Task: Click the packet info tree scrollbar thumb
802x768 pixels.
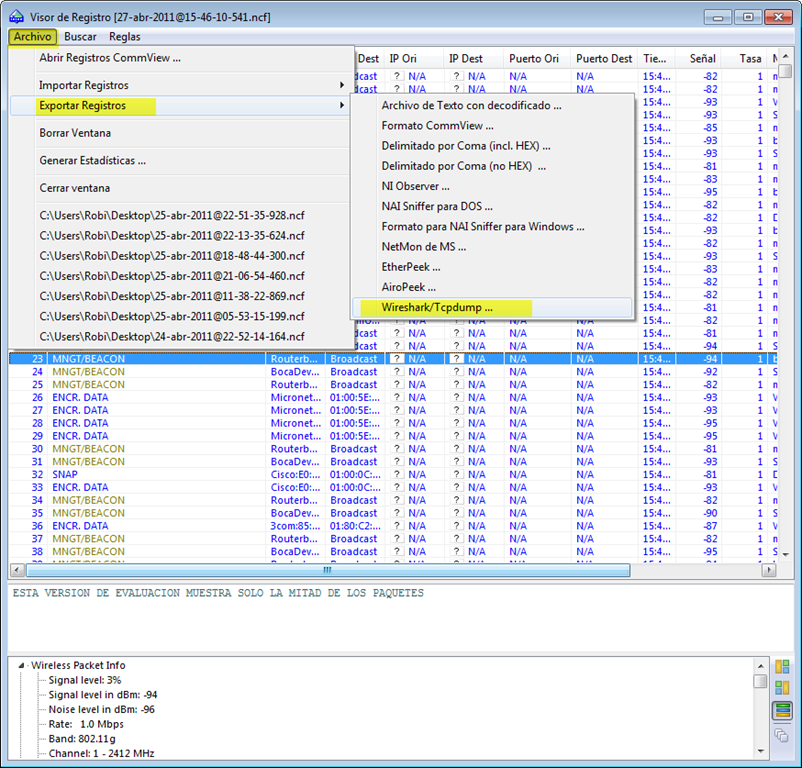Action: [x=761, y=681]
